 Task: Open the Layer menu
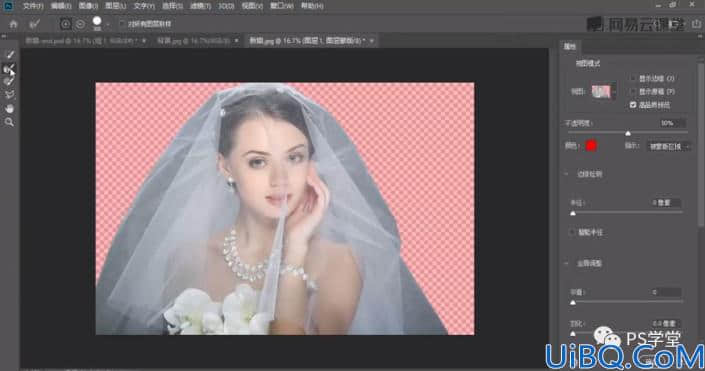(x=116, y=6)
